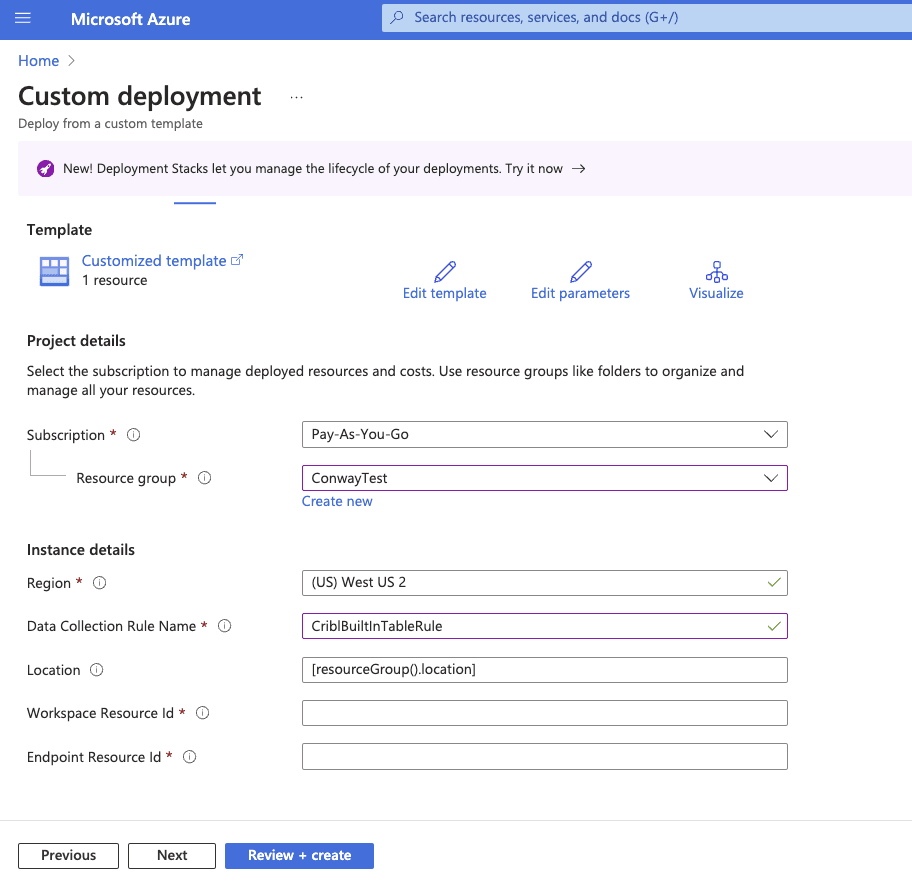Open the Visualize diagram icon
The height and width of the screenshot is (885, 912).
coord(716,272)
